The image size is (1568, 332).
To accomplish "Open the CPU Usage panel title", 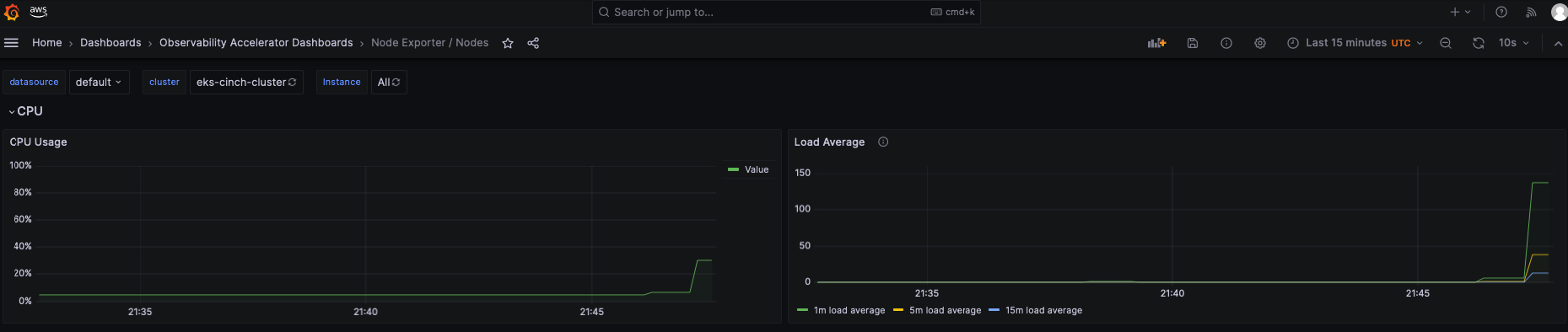I will 38,142.
